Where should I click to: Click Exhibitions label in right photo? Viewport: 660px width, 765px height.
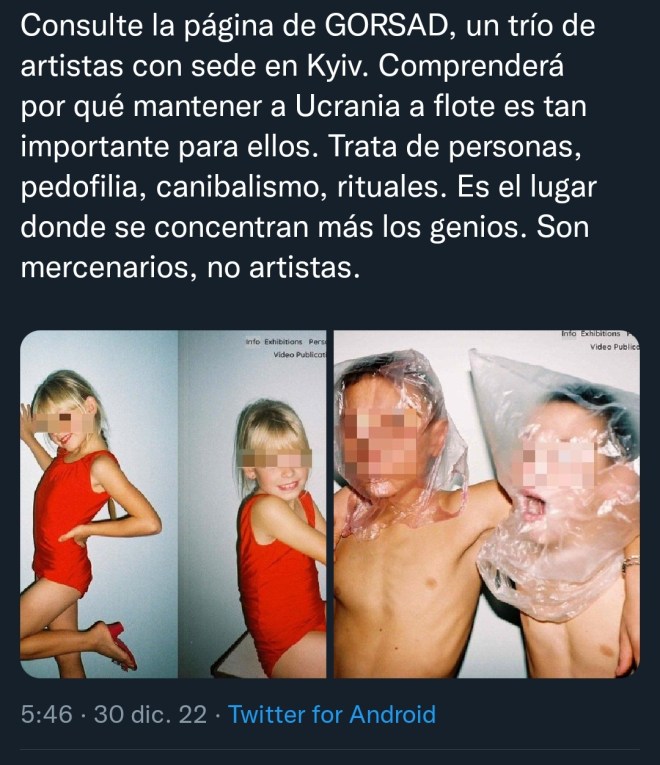click(x=600, y=334)
